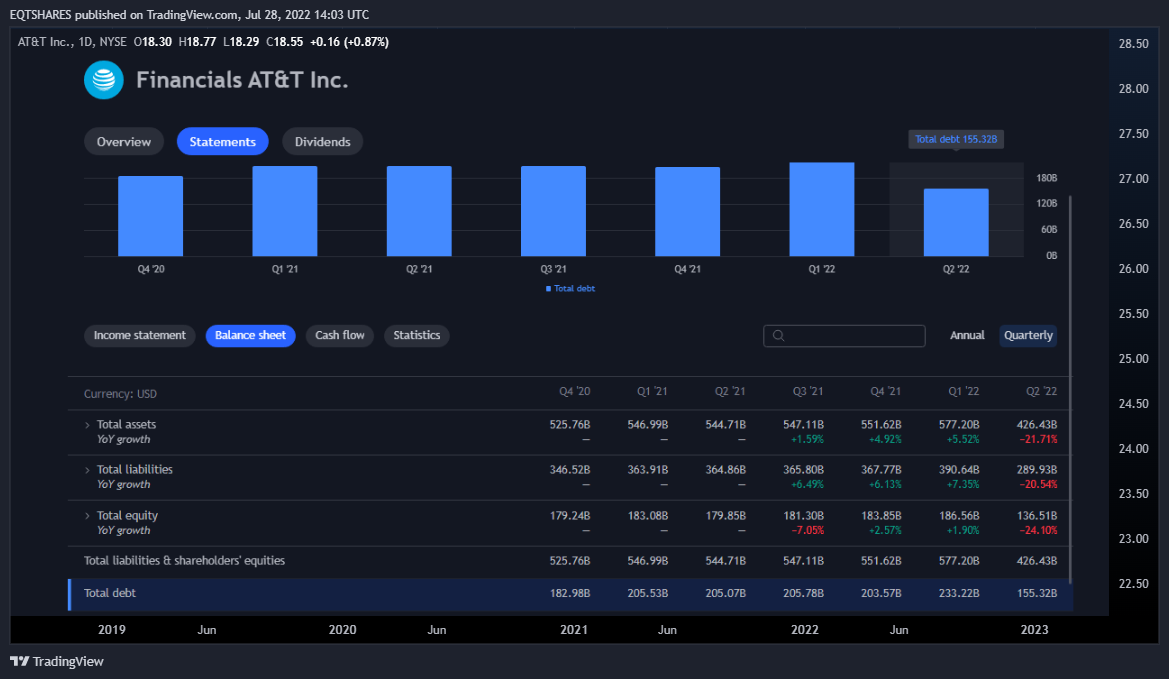Click the Q1 '21 total debt bar

[285, 211]
